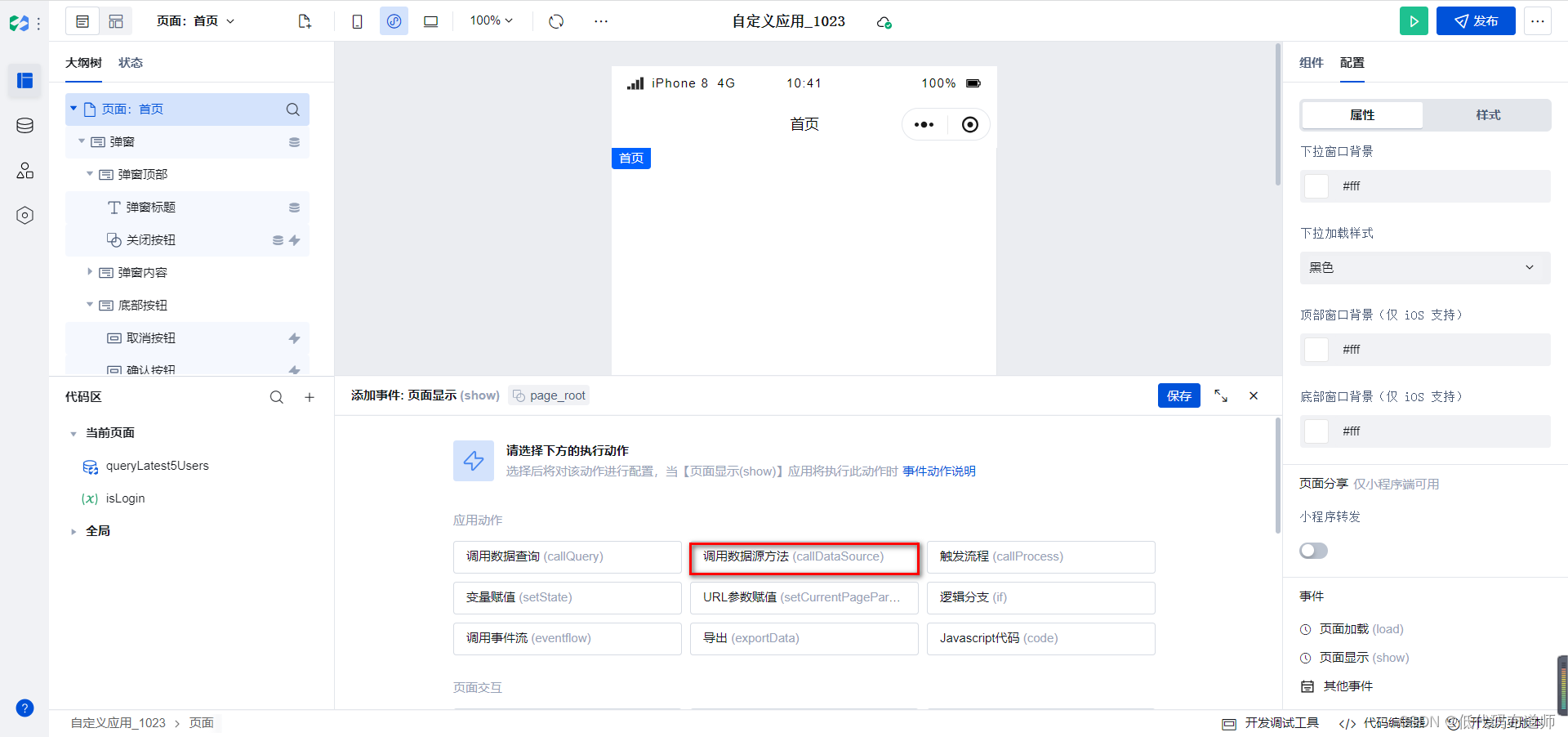The height and width of the screenshot is (737, 1568).
Task: Click the help question mark icon
Action: tap(24, 708)
